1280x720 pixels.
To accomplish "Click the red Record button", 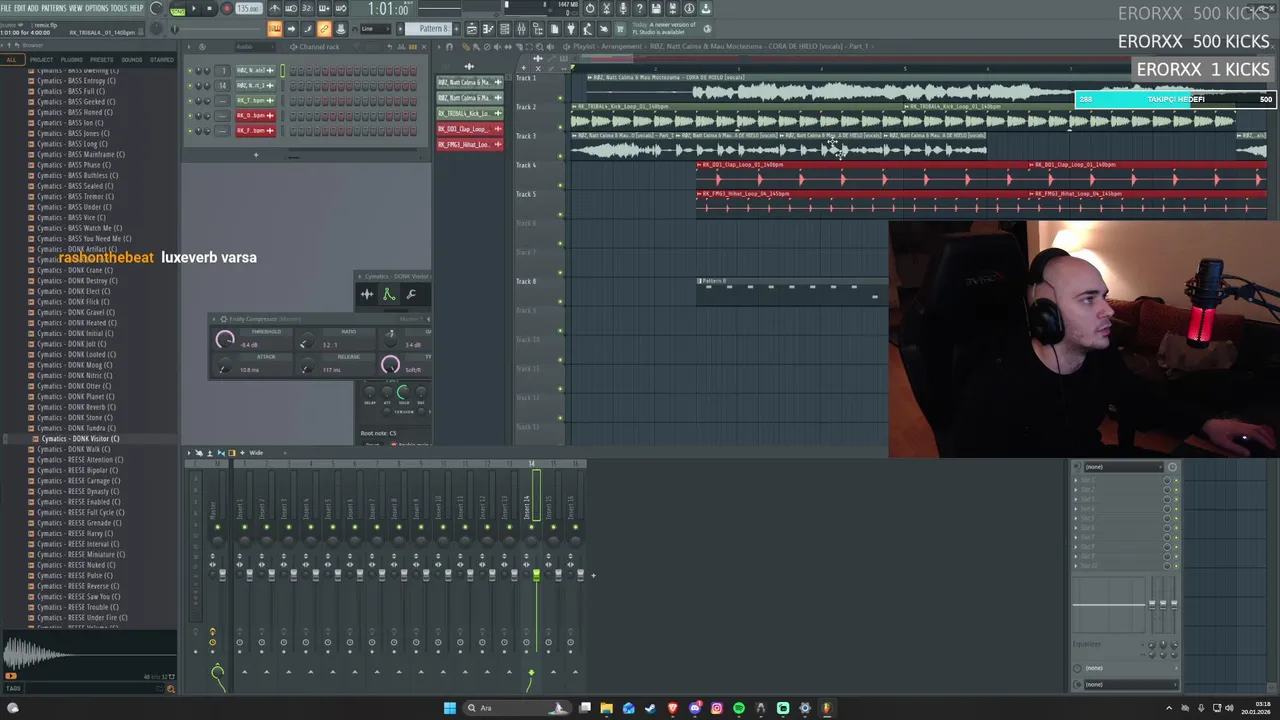I will 227,9.
